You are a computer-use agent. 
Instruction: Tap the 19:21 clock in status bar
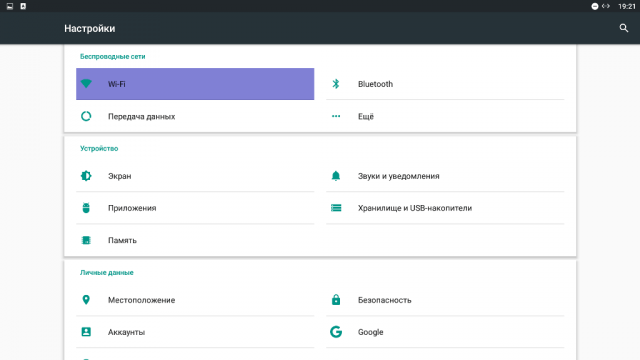(627, 6)
